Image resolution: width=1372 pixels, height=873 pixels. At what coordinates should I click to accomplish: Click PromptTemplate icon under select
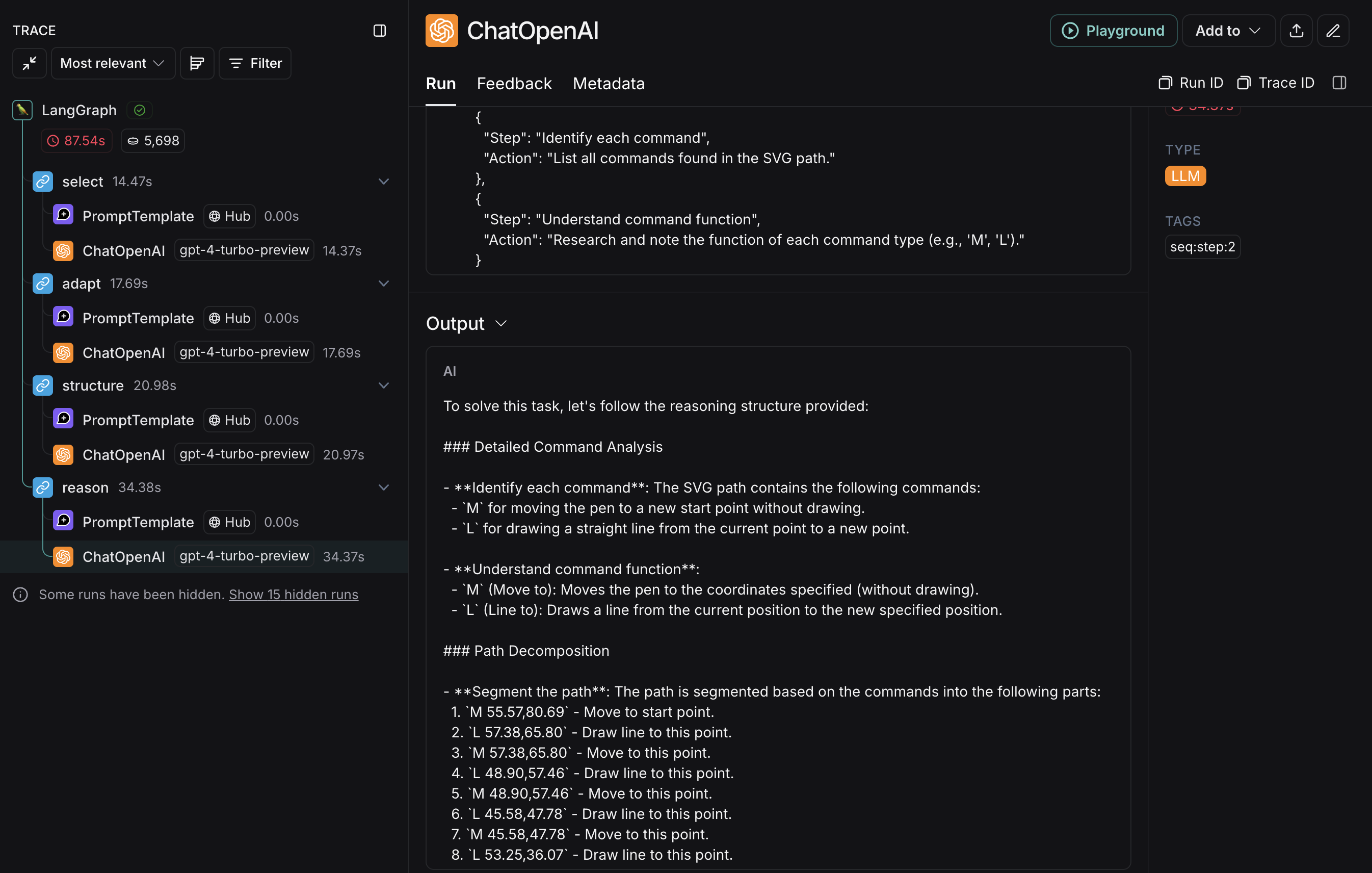pyautogui.click(x=63, y=215)
